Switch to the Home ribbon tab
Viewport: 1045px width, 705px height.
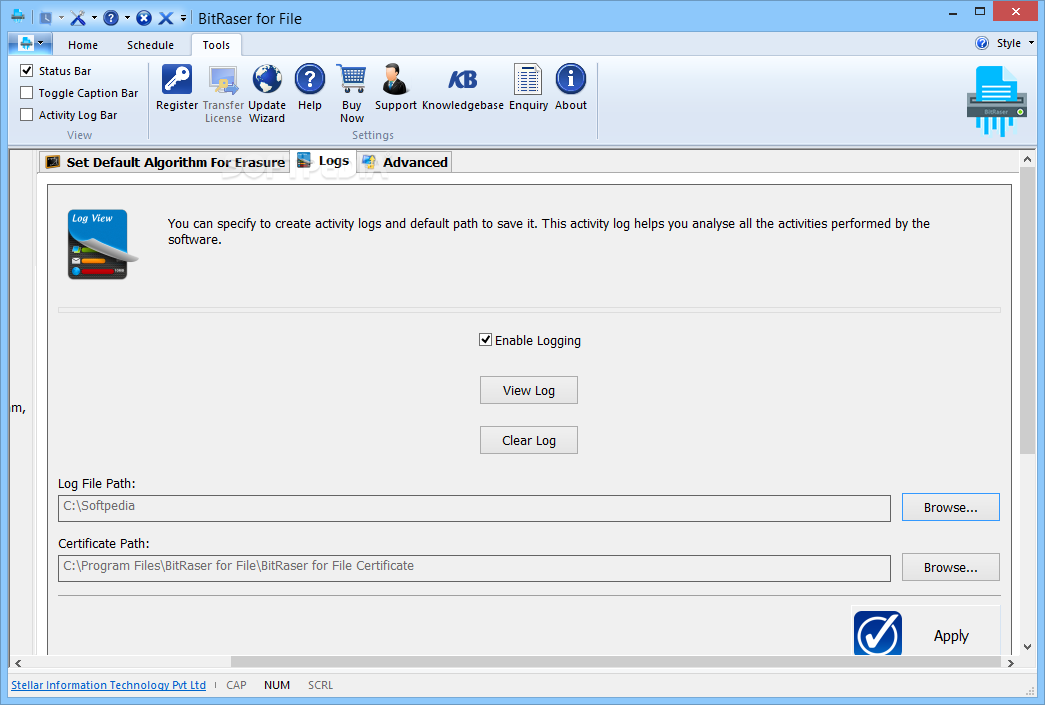point(83,45)
